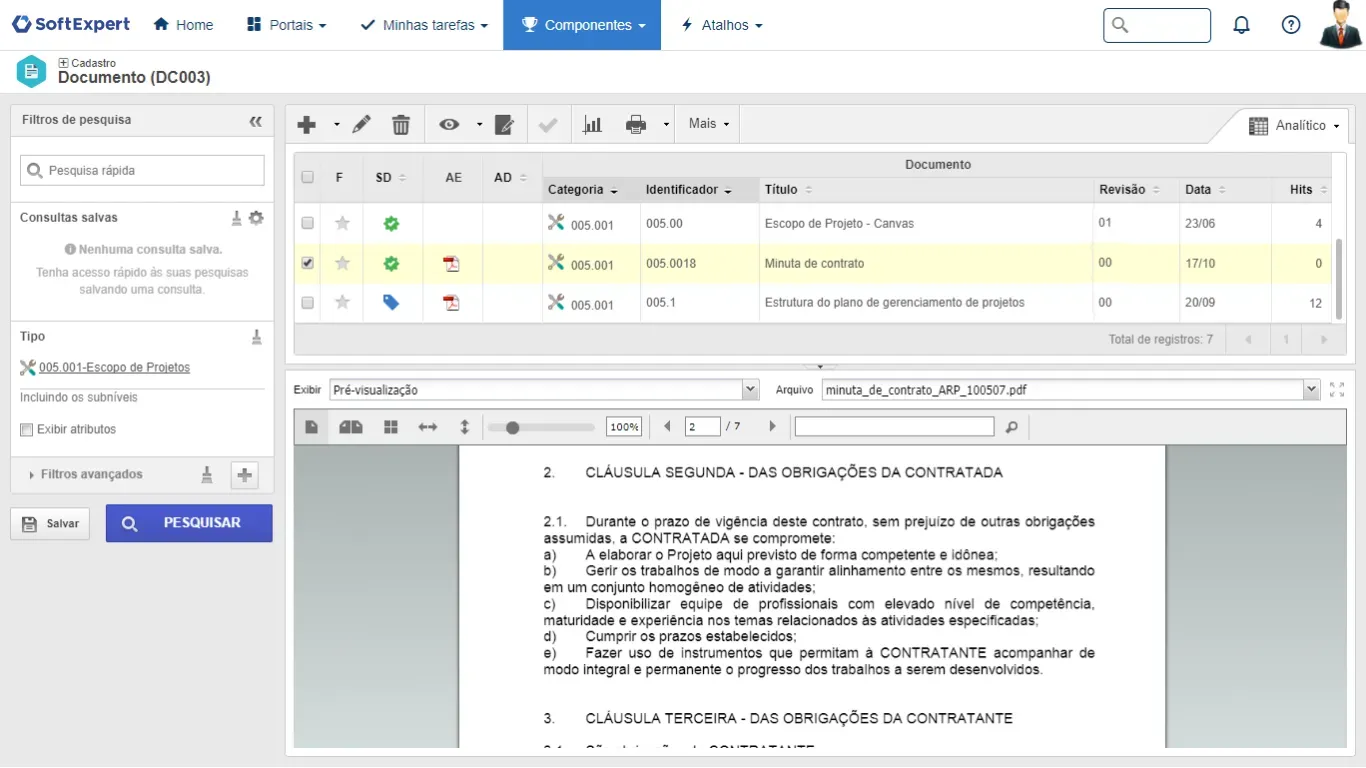Viewport: 1366px width, 768px height.
Task: Tick the select-all checkbox in table header
Action: click(x=308, y=177)
